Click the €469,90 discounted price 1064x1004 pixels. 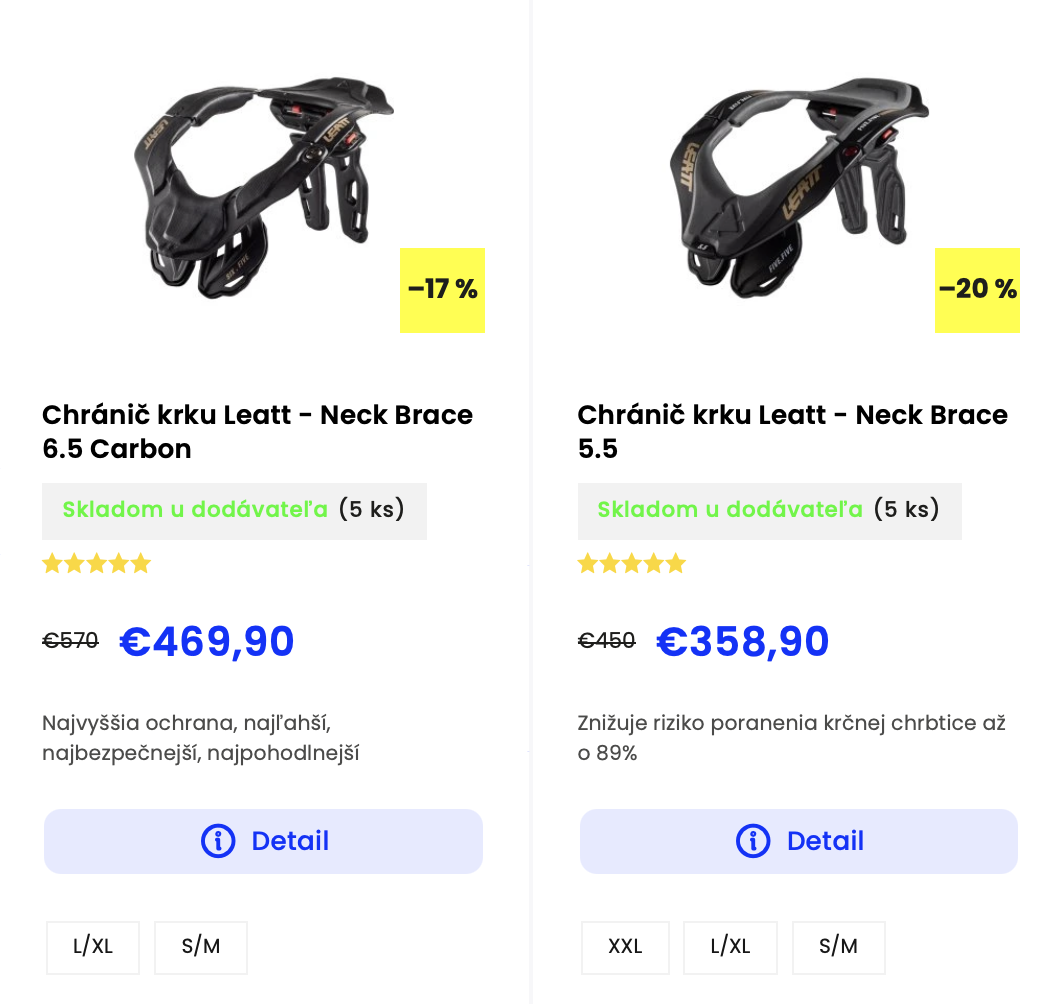click(x=207, y=641)
